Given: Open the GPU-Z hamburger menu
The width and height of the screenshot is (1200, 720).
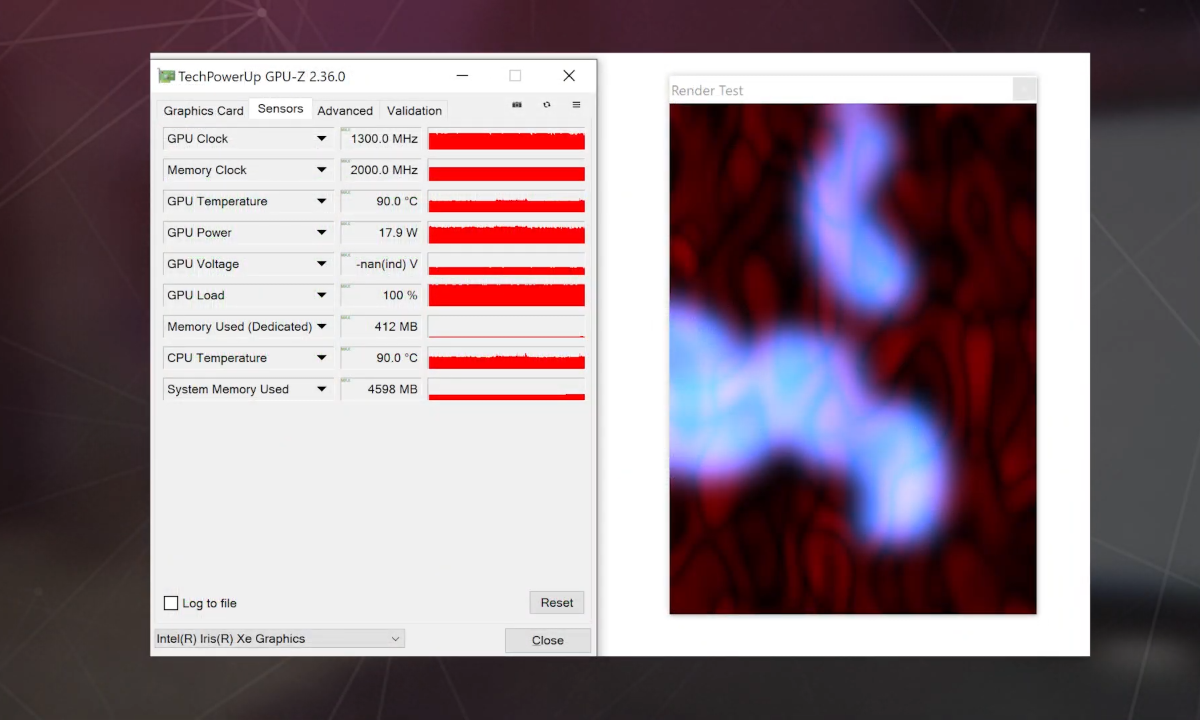Looking at the screenshot, I should (x=576, y=104).
